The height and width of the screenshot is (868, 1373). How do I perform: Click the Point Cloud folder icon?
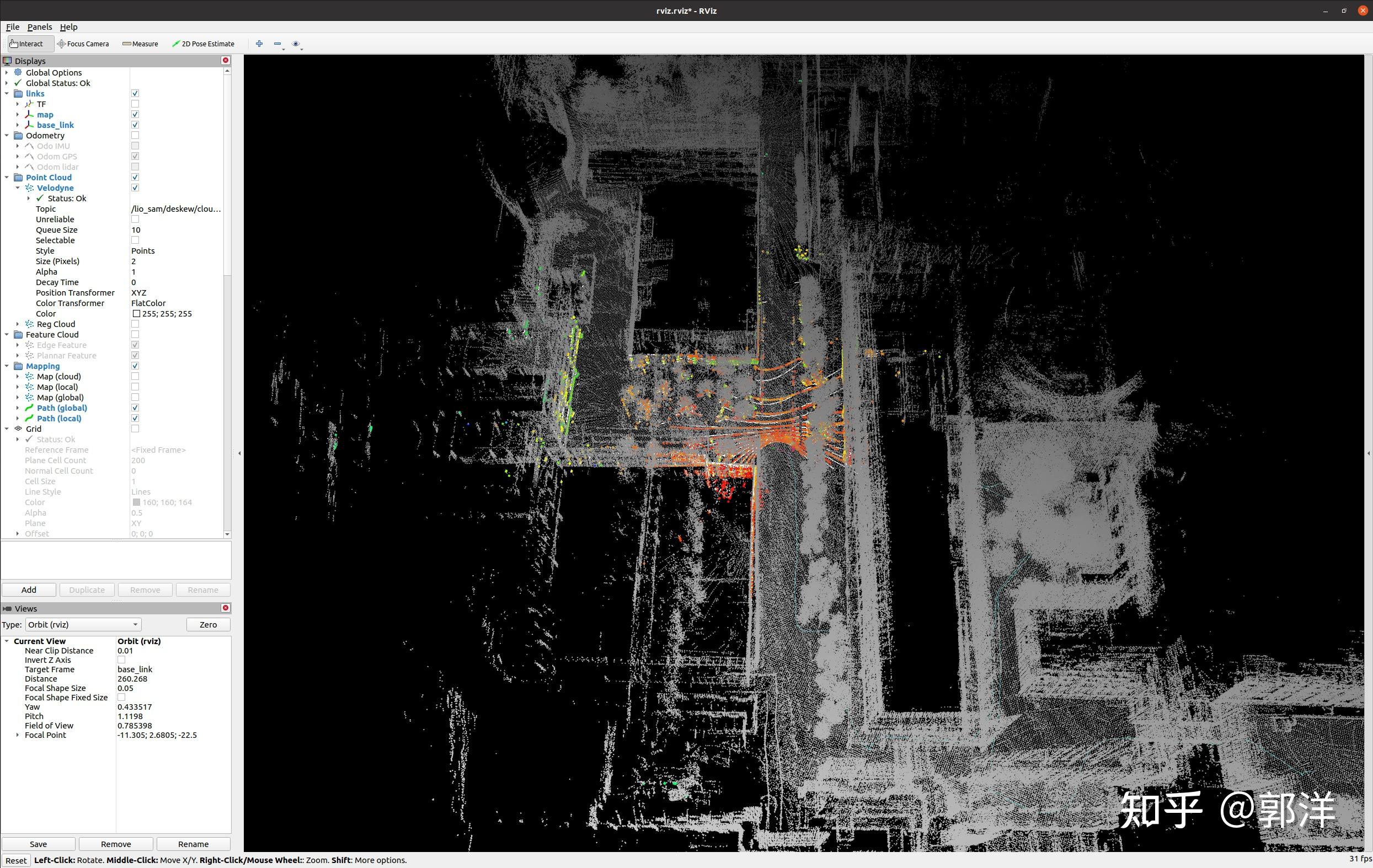coord(18,177)
